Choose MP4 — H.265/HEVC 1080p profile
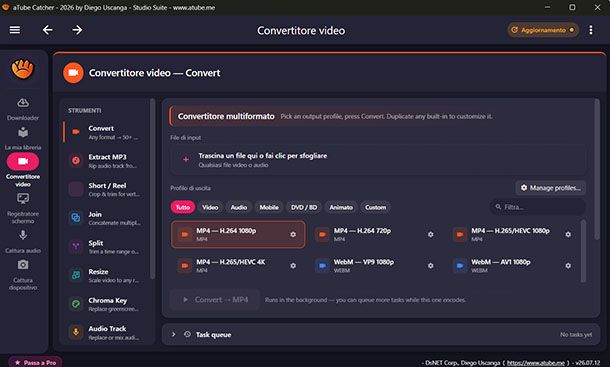Screen dimensions: 610x367 pos(513,234)
